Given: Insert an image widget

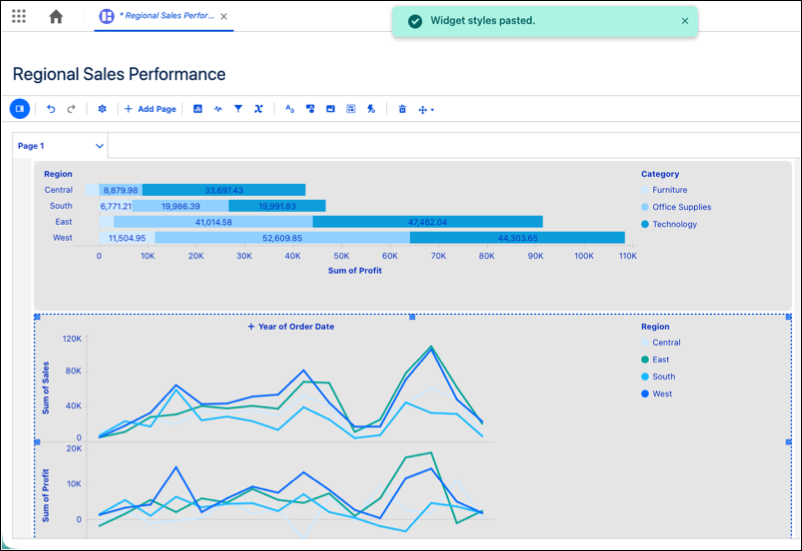Looking at the screenshot, I should coord(330,109).
